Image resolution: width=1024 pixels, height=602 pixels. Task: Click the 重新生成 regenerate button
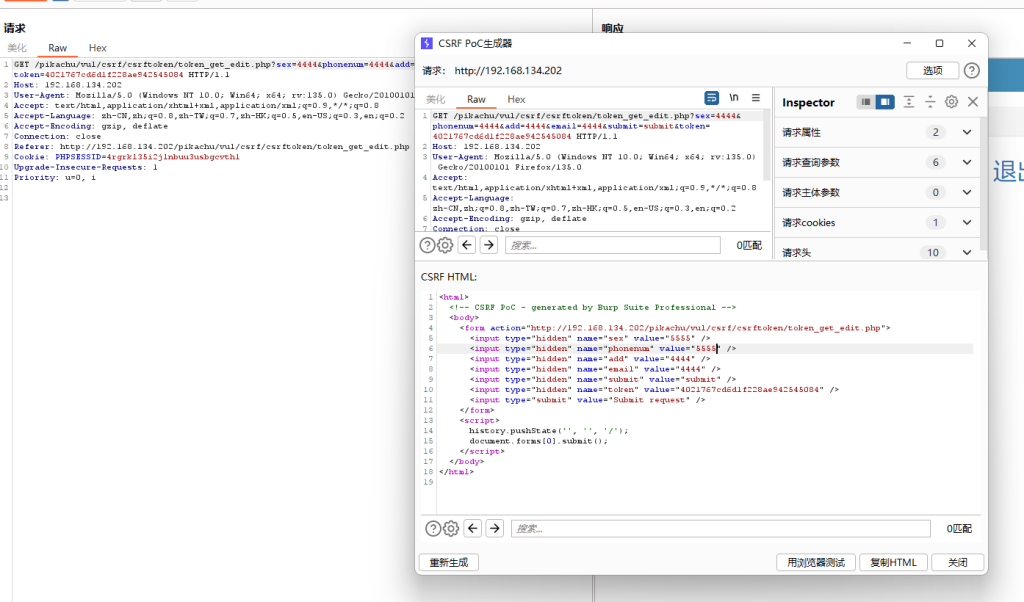coord(449,563)
